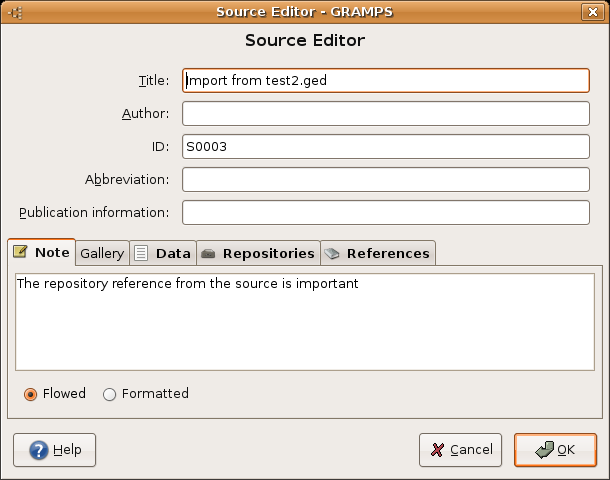Click the Abbreviation input field
The height and width of the screenshot is (480, 610).
click(386, 180)
